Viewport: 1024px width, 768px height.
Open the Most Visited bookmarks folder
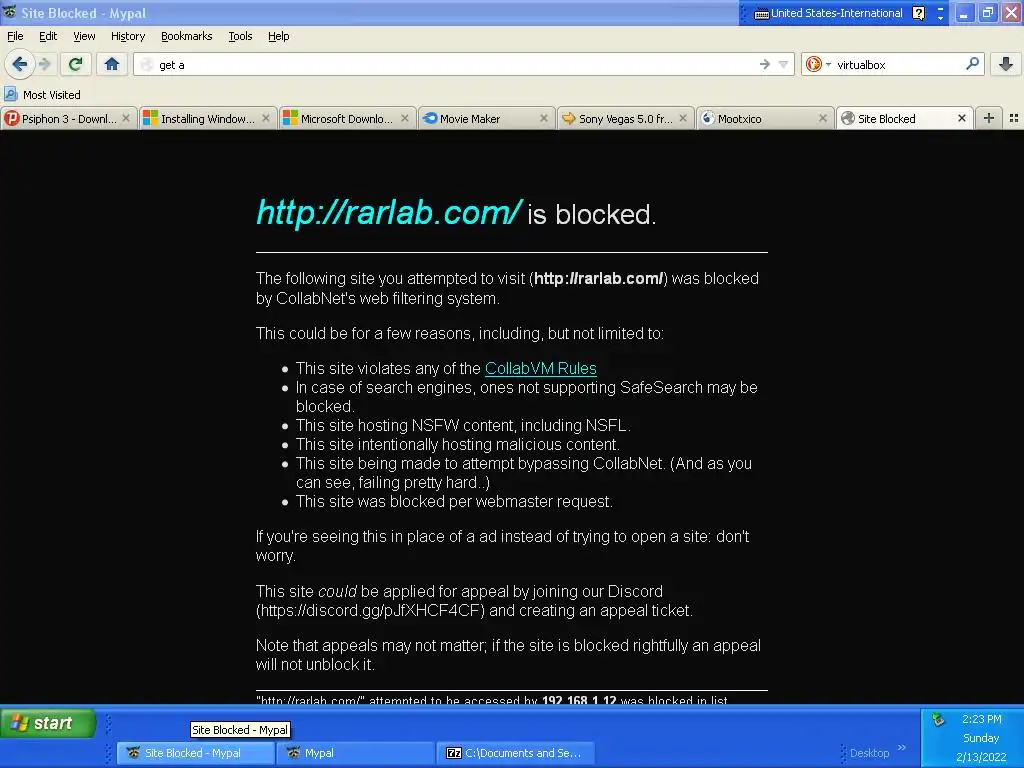pyautogui.click(x=42, y=95)
